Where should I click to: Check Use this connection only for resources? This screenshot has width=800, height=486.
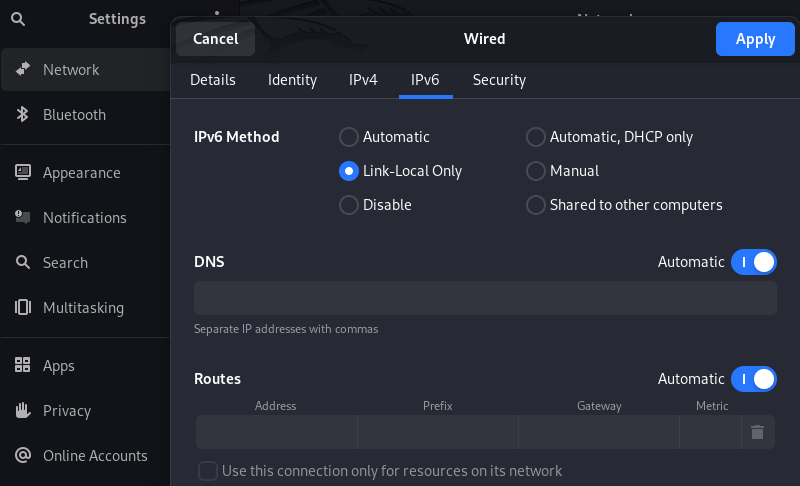click(x=208, y=471)
